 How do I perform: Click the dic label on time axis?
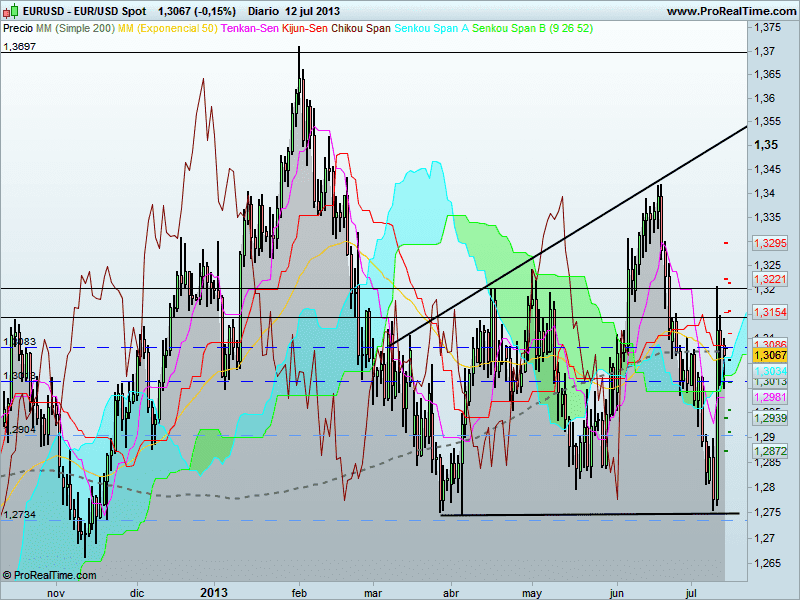click(137, 593)
